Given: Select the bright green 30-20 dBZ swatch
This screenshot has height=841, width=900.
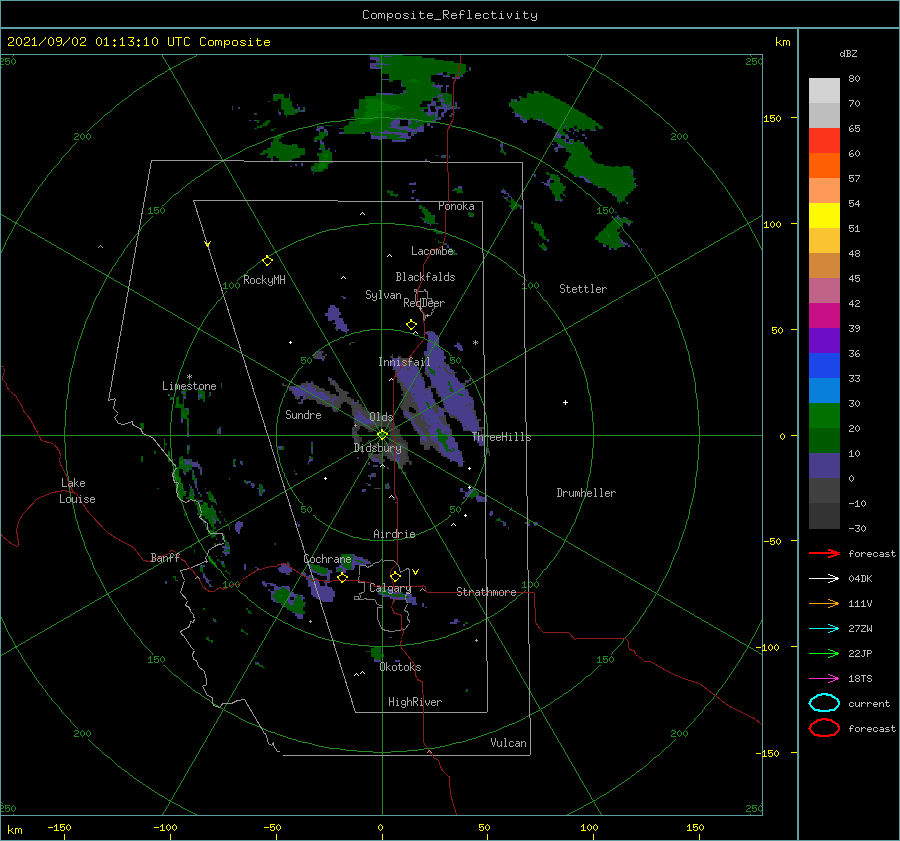Looking at the screenshot, I should (824, 416).
